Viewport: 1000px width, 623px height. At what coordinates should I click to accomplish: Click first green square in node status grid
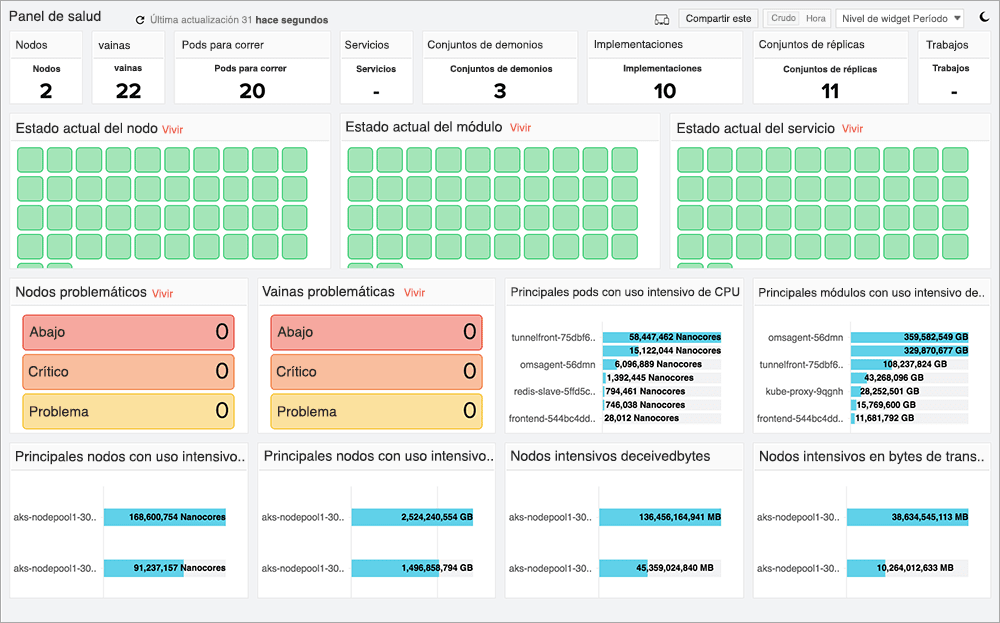pos(31,160)
